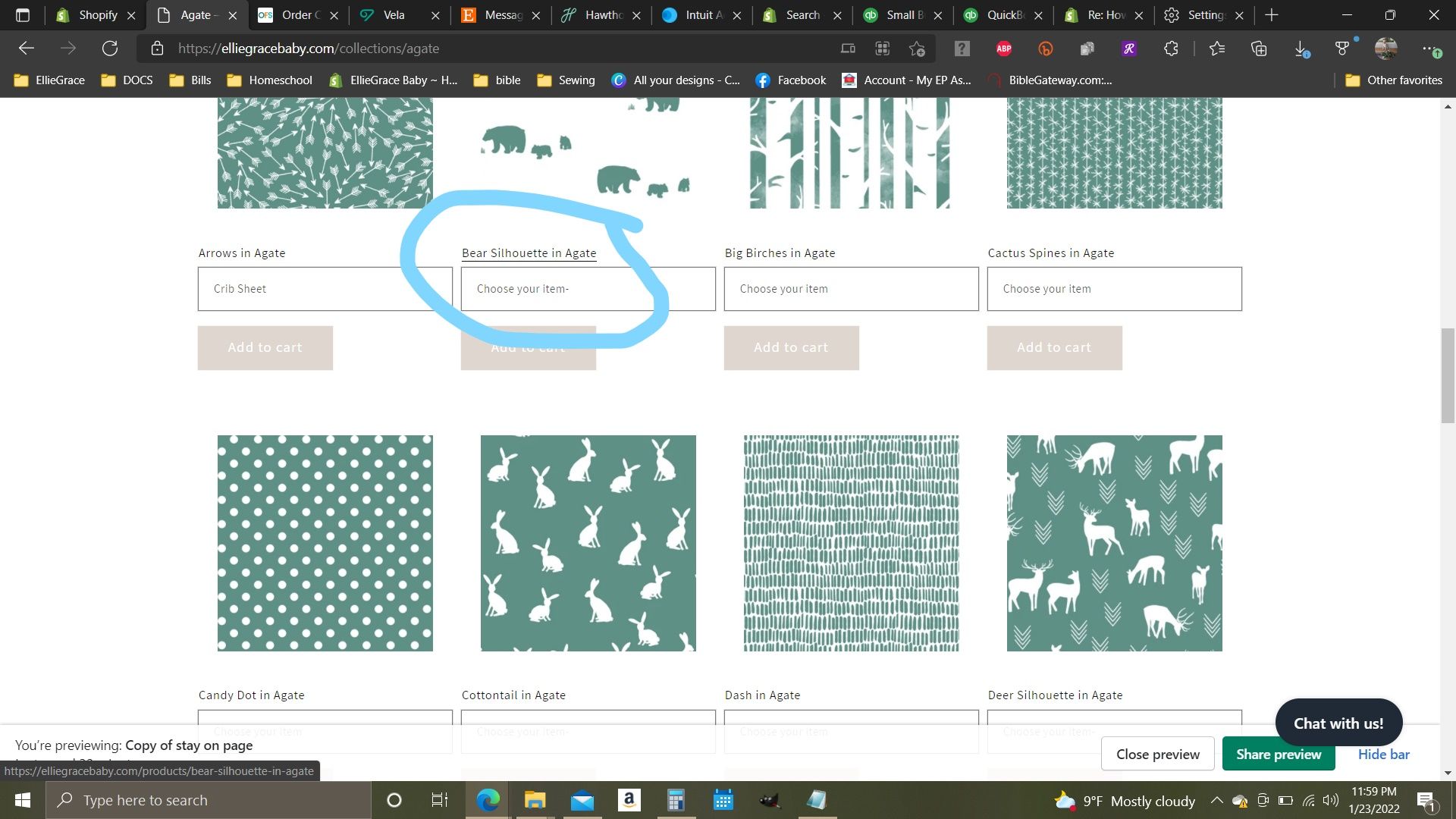Viewport: 1456px width, 819px height.
Task: Expand Big Birches item selector
Action: tap(851, 289)
